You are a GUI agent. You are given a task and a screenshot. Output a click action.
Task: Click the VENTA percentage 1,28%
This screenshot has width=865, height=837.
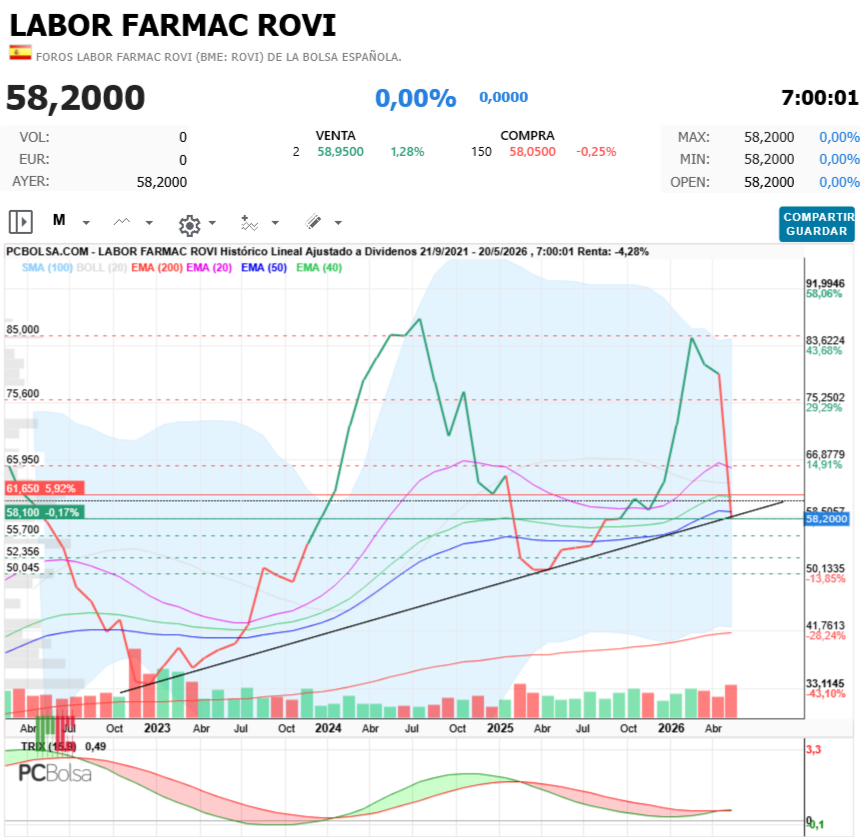[x=407, y=152]
